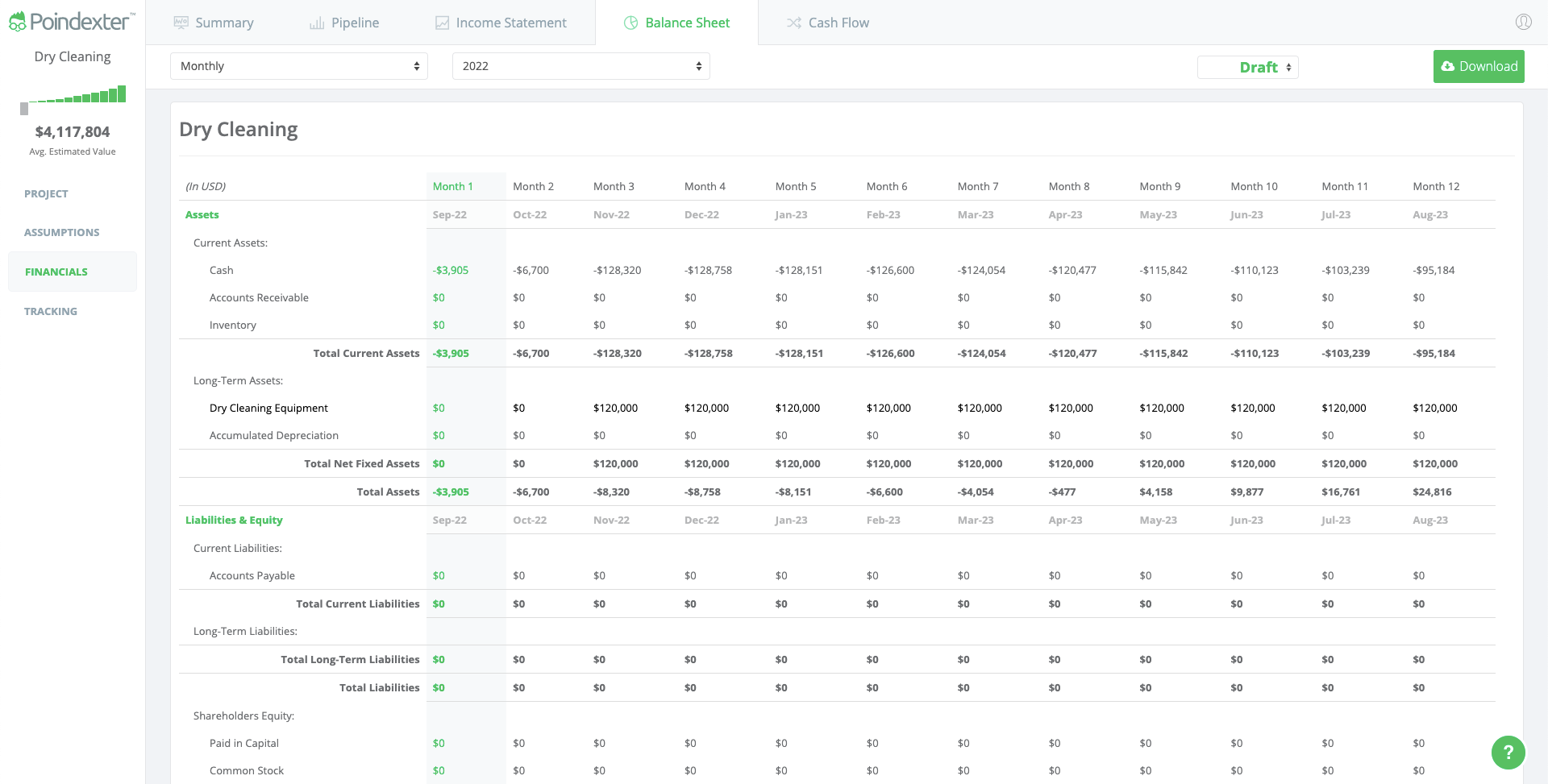Open the Draft status dropdown
Screen dimensions: 1548x784
(1248, 67)
